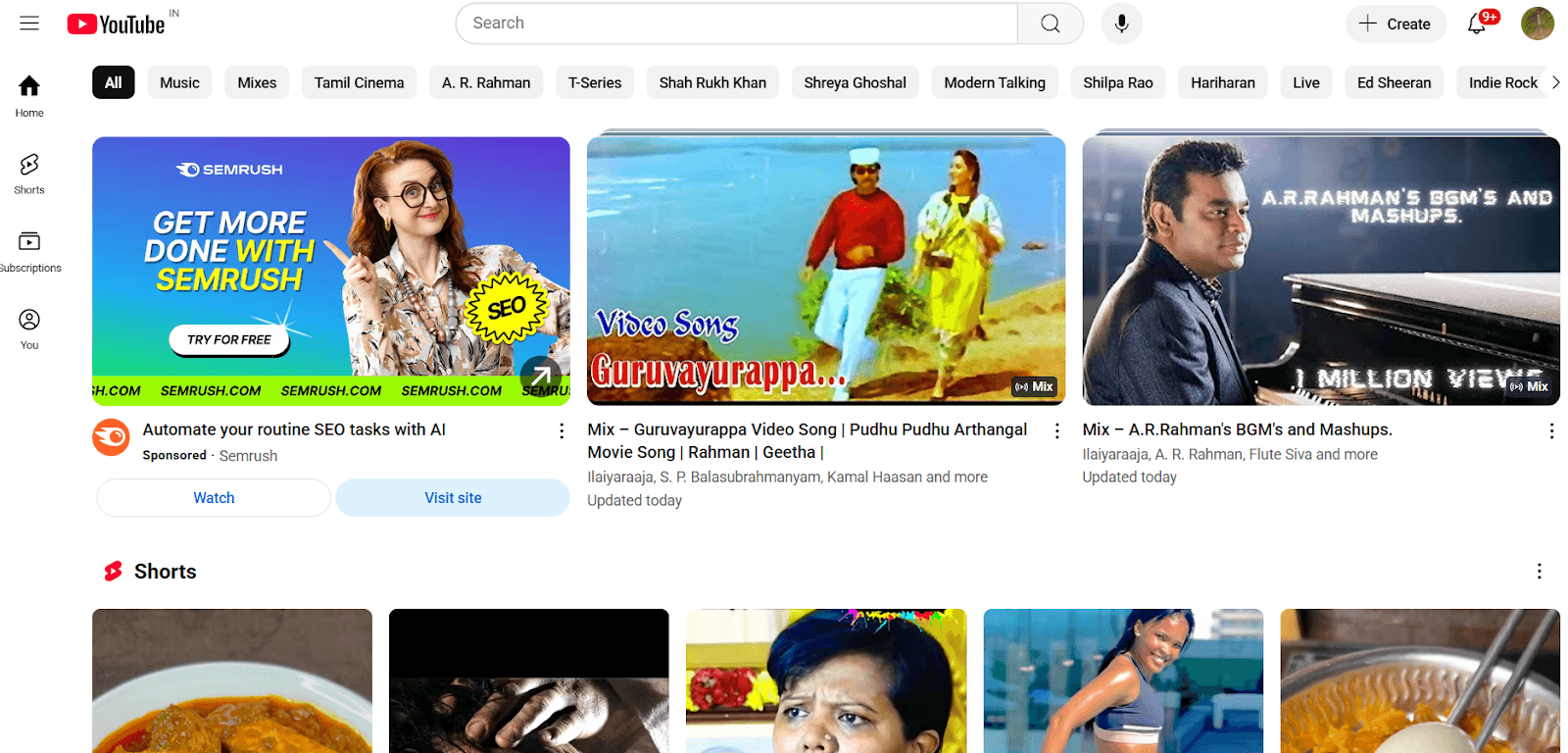
Task: Open the smiling athlete Shorts thumbnail
Action: click(1123, 681)
